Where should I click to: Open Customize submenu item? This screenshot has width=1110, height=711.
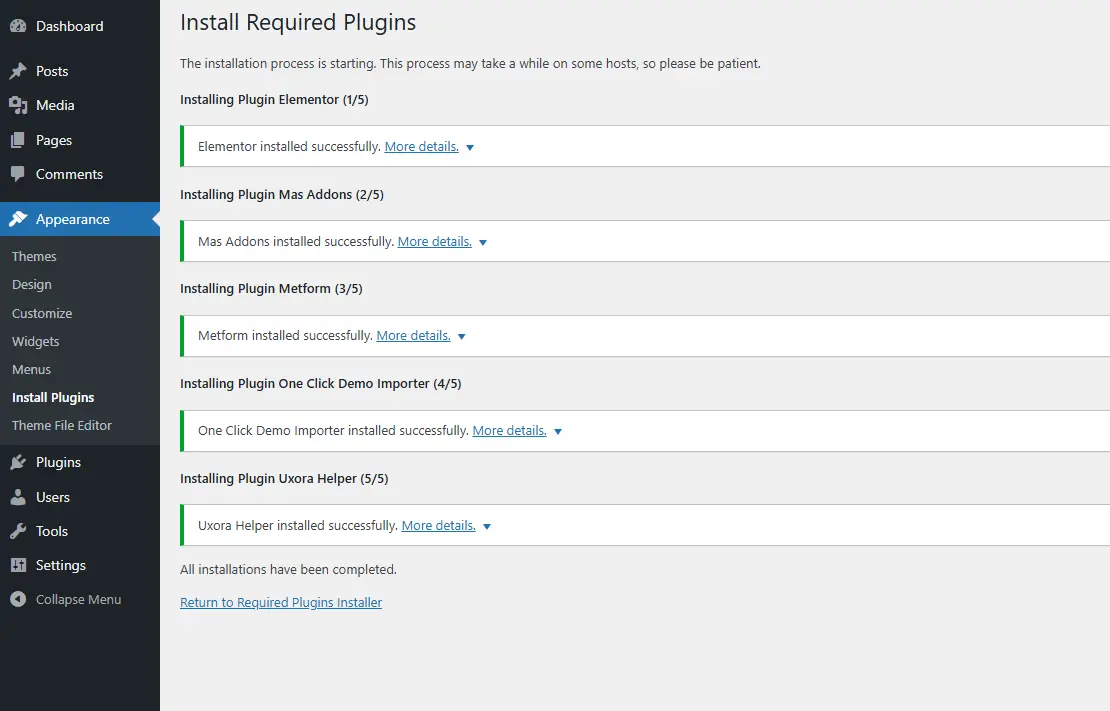point(42,313)
